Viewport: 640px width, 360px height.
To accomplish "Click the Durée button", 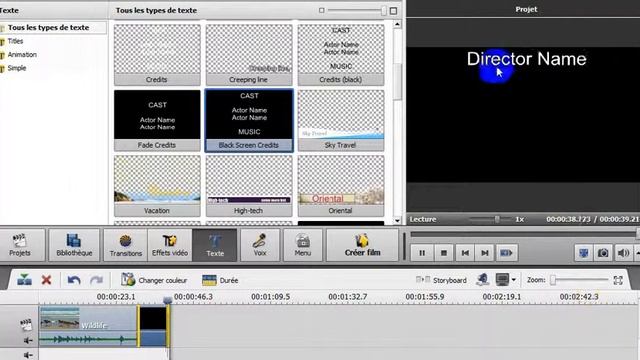I will click(220, 280).
